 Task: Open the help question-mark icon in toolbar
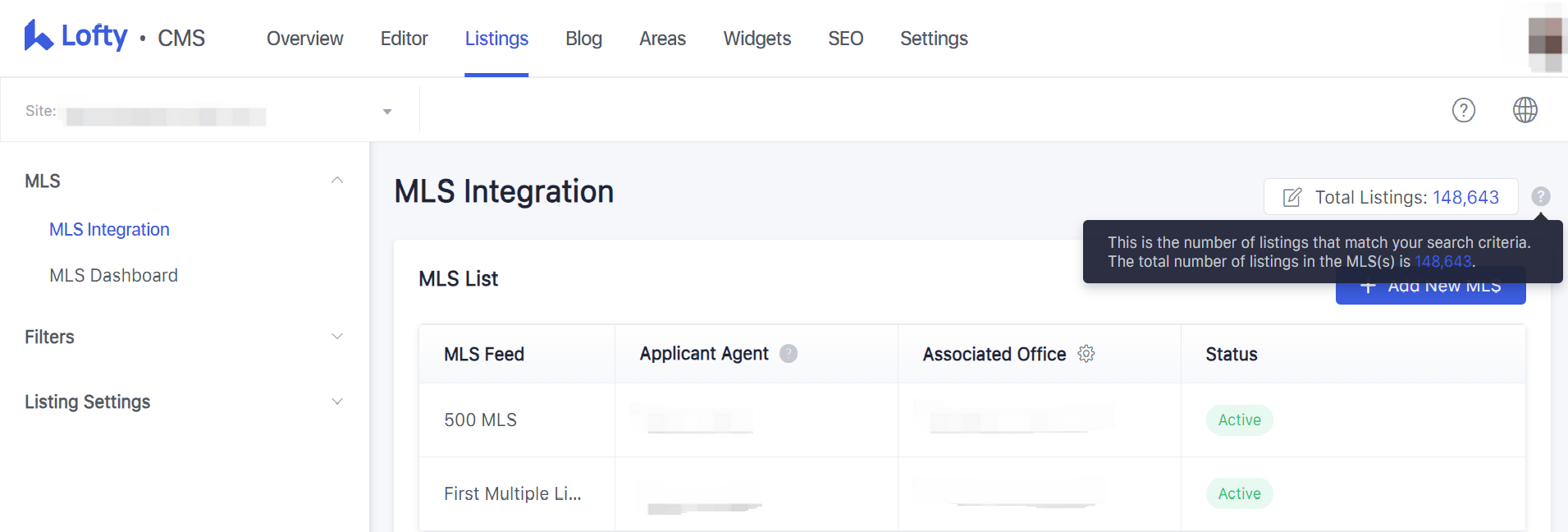1464,110
